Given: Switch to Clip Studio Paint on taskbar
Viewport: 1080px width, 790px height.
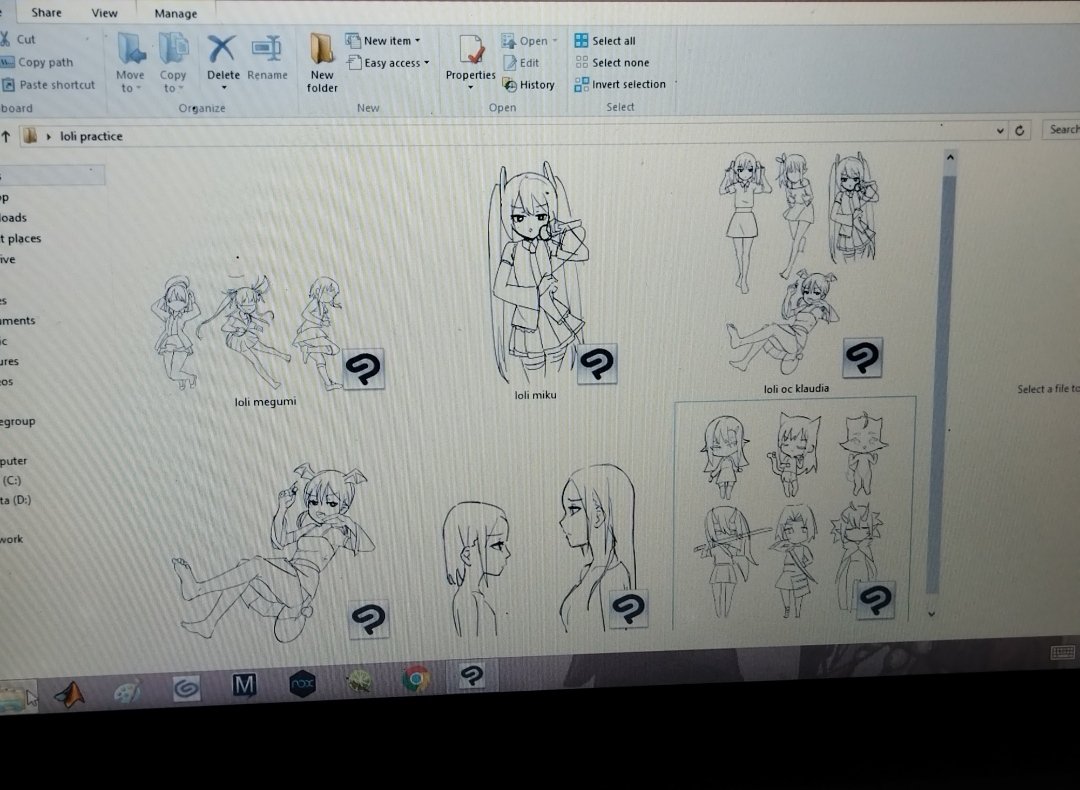Looking at the screenshot, I should coord(471,675).
